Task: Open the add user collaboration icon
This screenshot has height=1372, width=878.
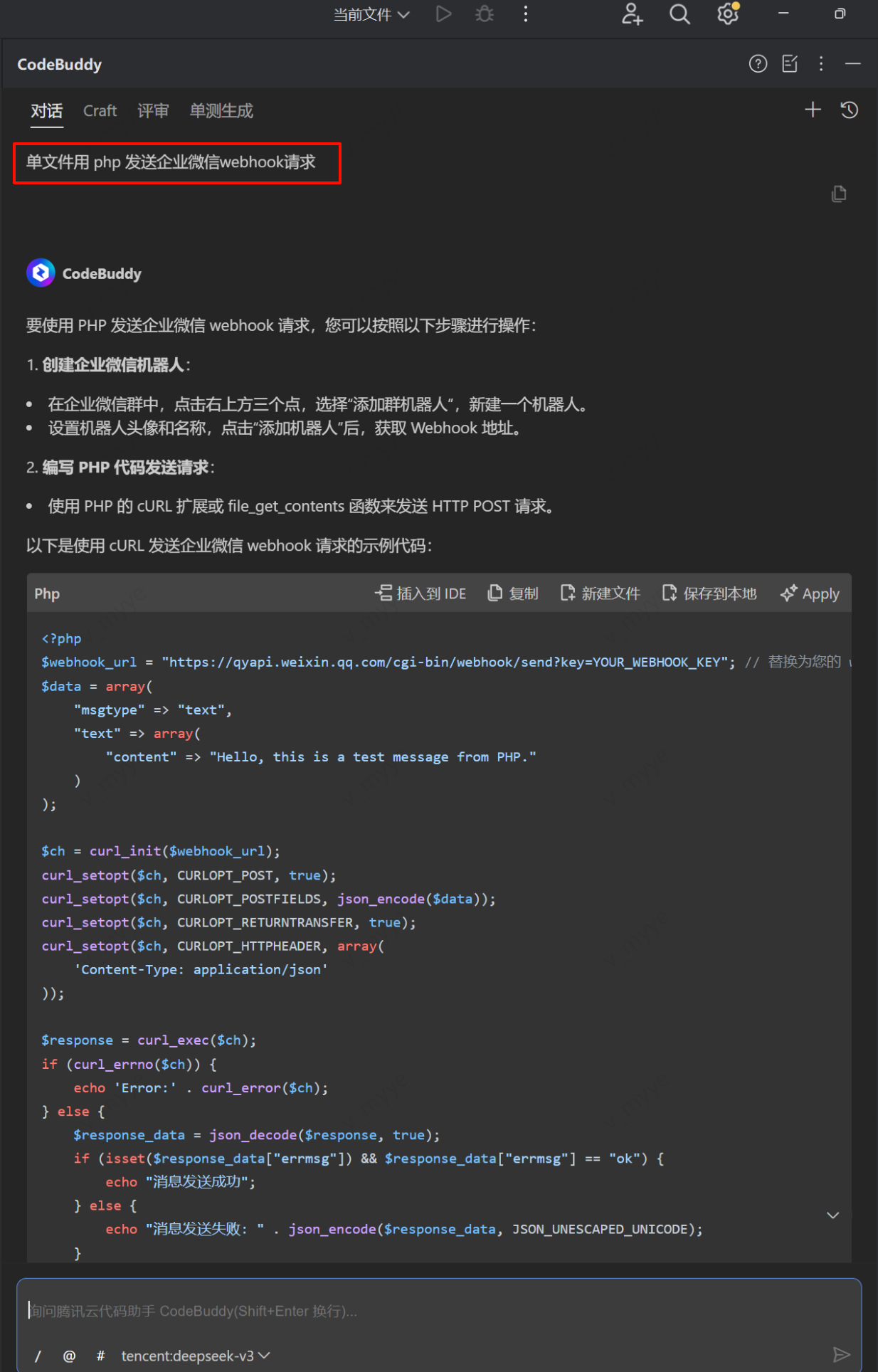Action: pos(632,14)
